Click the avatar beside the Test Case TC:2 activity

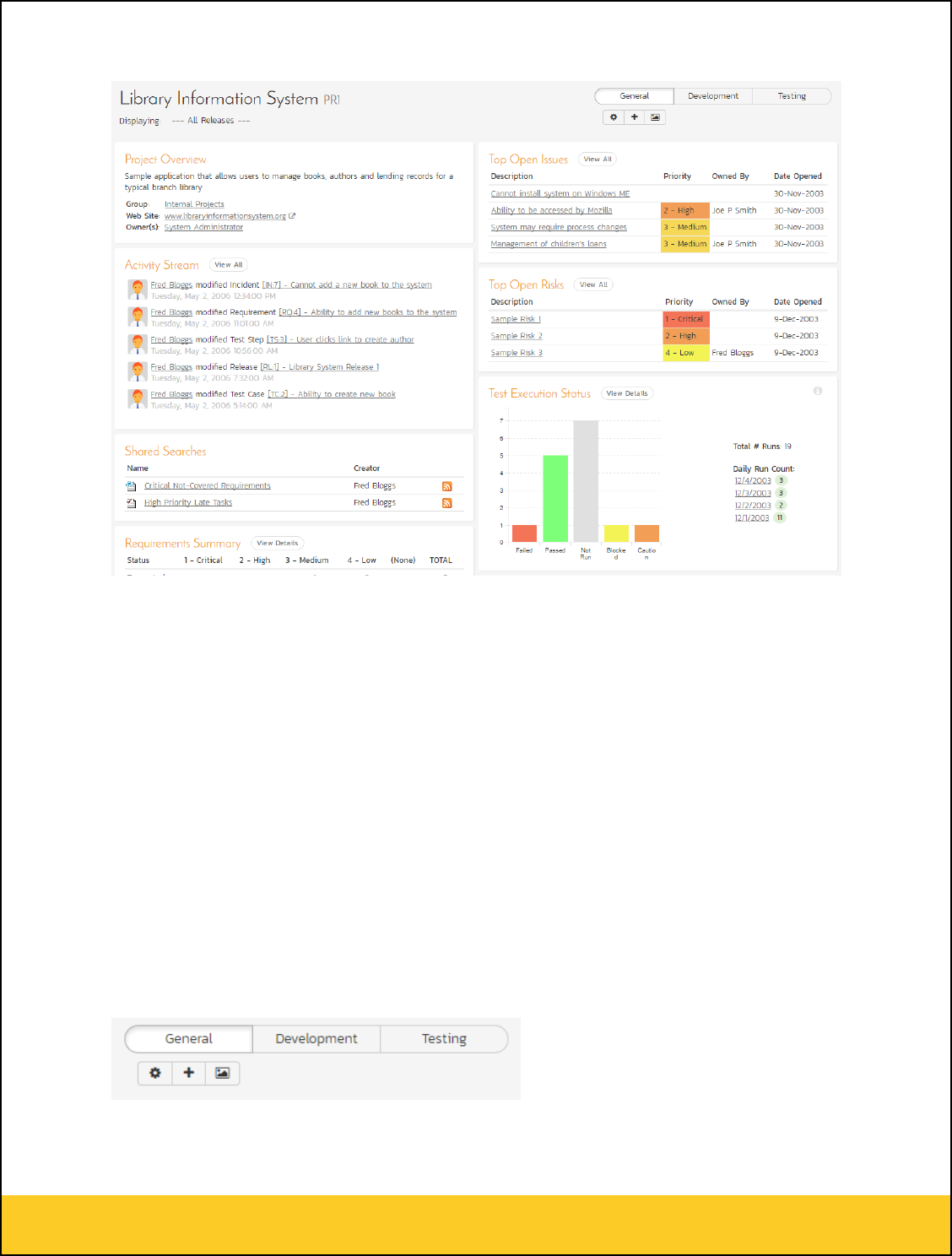[138, 398]
